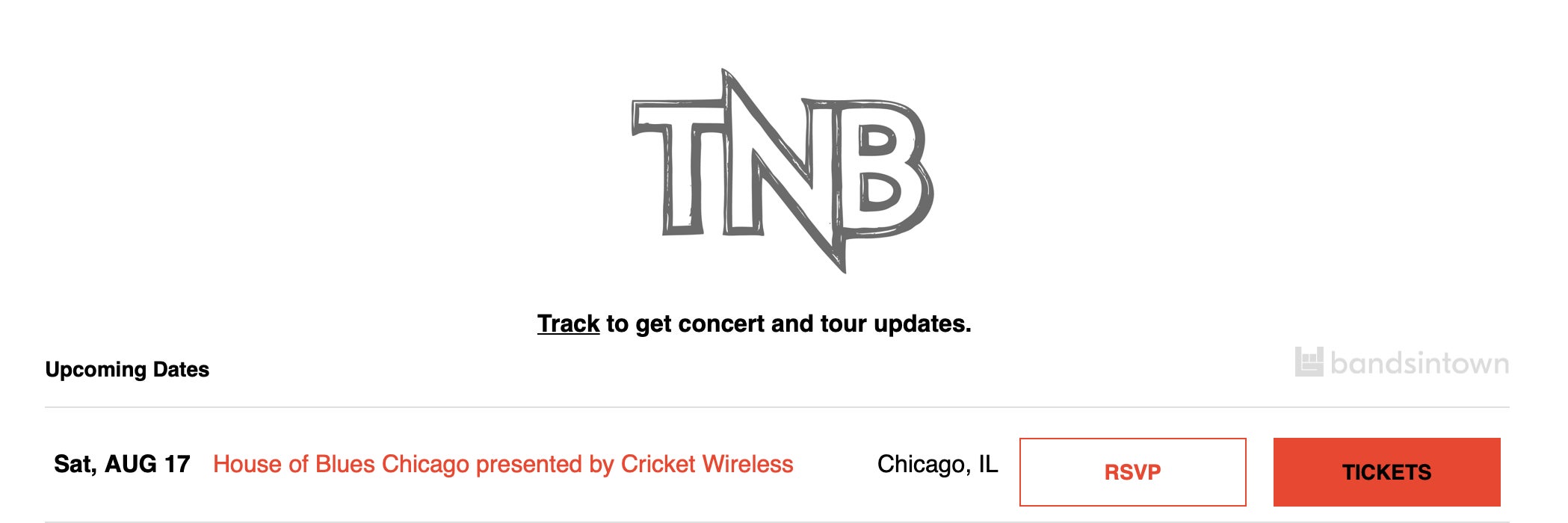The height and width of the screenshot is (523, 1568).
Task: Open the Bandsintown logo icon
Action: (x=1309, y=362)
